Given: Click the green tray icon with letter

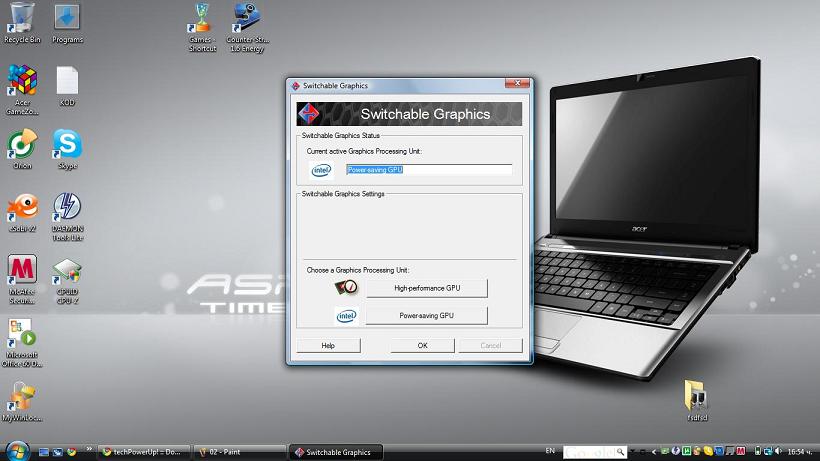Looking at the screenshot, I should click(x=687, y=451).
